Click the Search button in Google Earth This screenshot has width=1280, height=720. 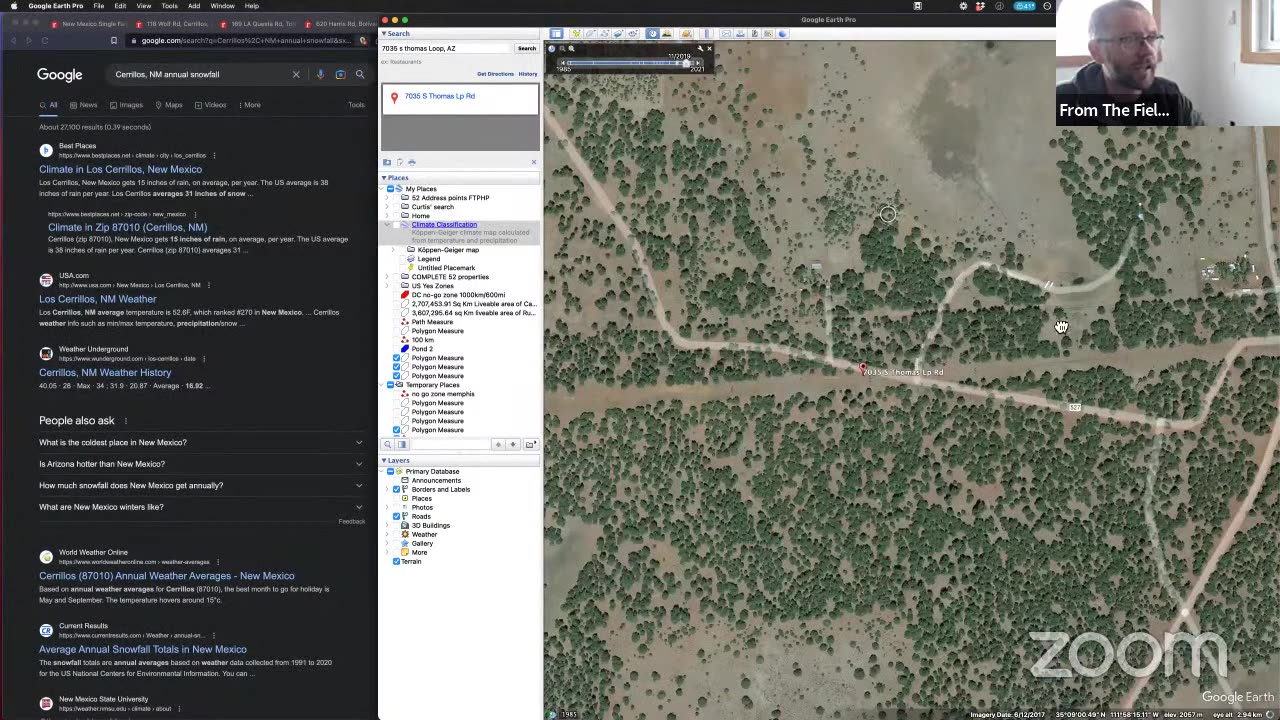click(526, 48)
